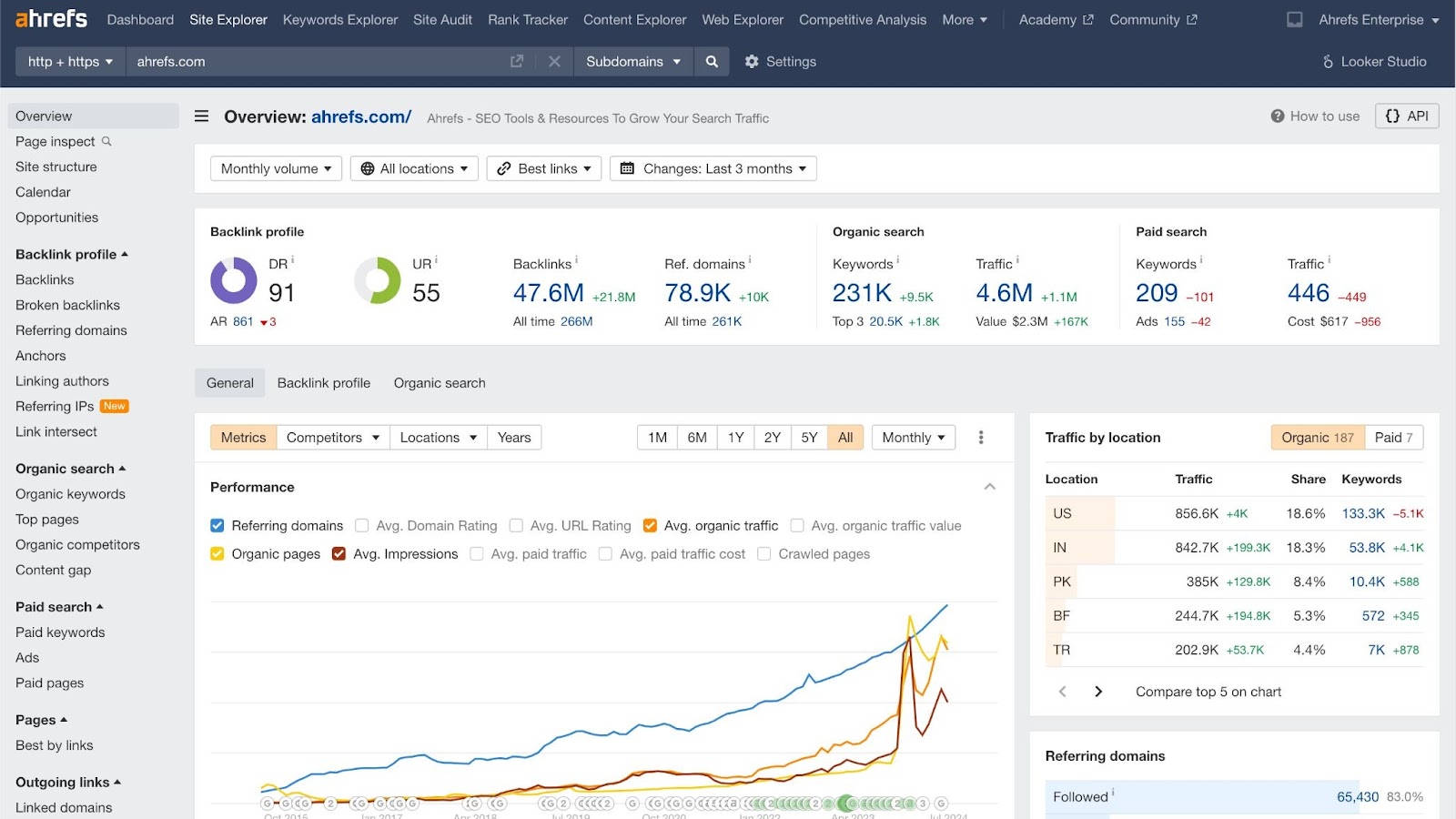Open Best links dropdown
1456x819 pixels.
point(544,168)
